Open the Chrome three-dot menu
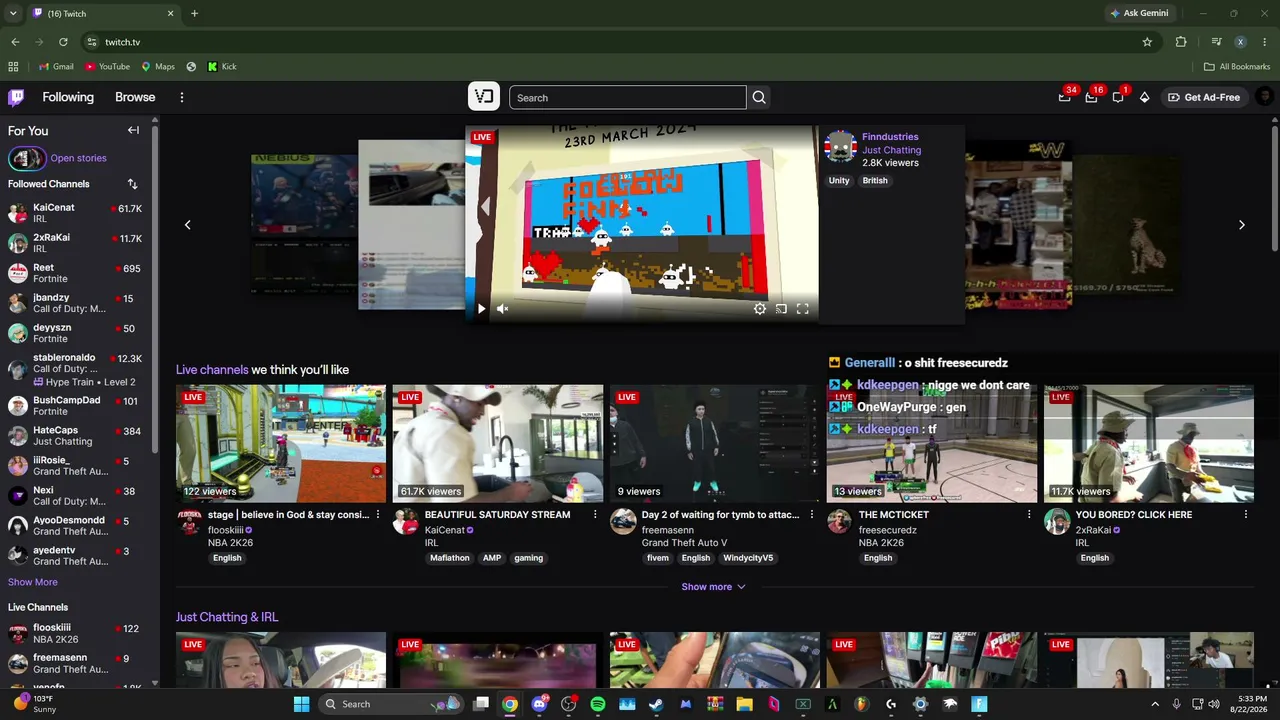Image resolution: width=1280 pixels, height=720 pixels. [1265, 42]
